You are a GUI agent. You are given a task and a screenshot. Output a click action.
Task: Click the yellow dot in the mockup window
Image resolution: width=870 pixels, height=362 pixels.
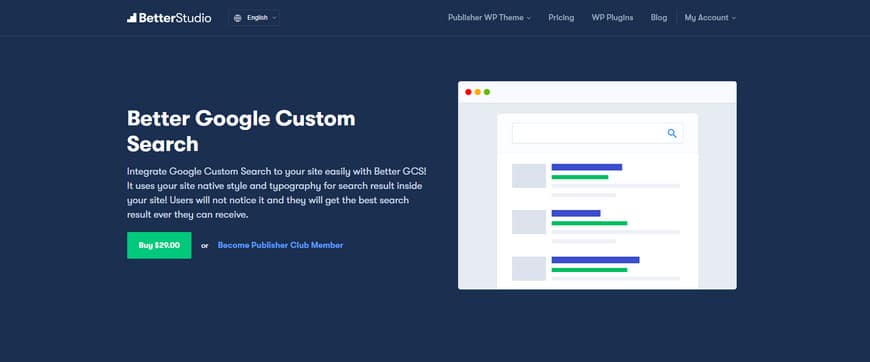click(x=478, y=92)
